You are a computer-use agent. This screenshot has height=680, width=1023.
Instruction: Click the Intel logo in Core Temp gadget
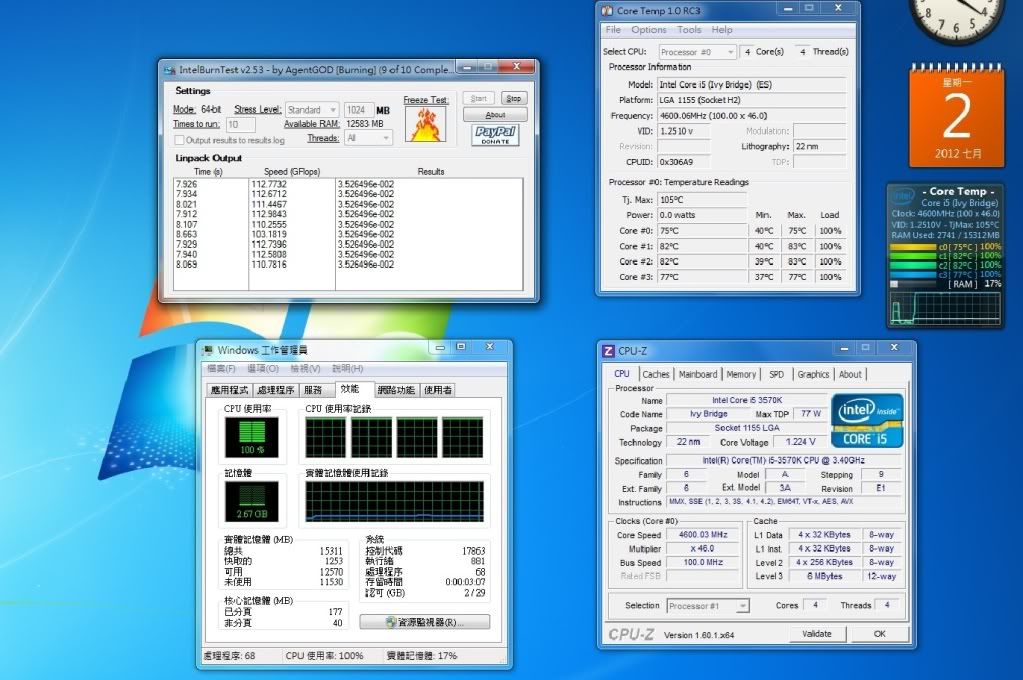tap(904, 195)
